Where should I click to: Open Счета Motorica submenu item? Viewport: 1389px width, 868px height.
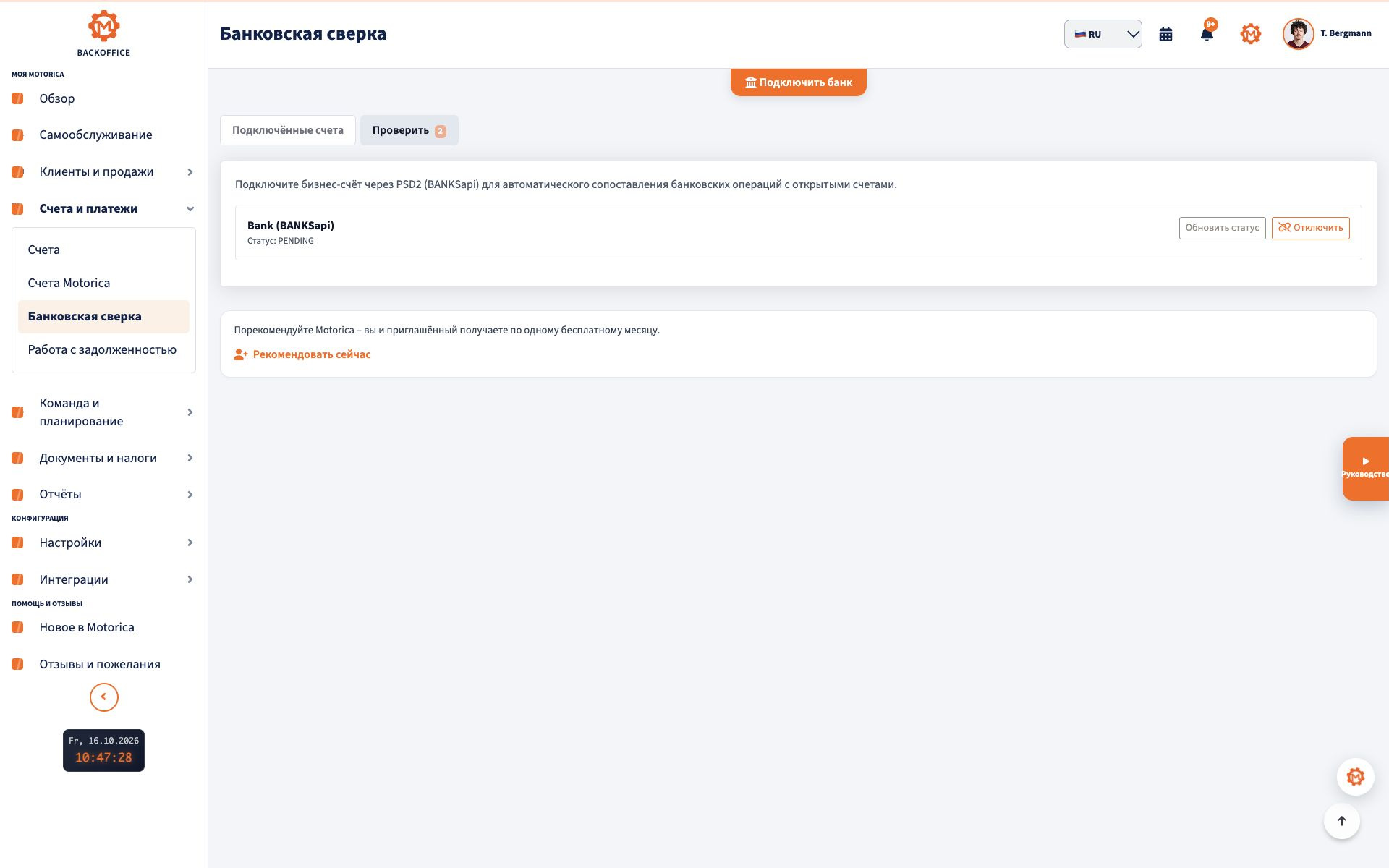tap(103, 283)
